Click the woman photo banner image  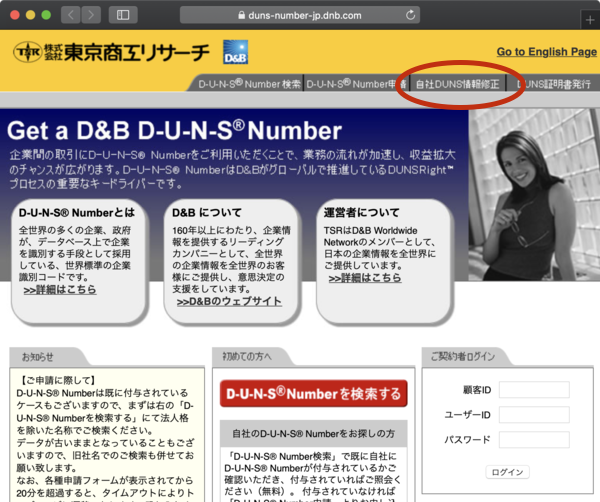[534, 195]
